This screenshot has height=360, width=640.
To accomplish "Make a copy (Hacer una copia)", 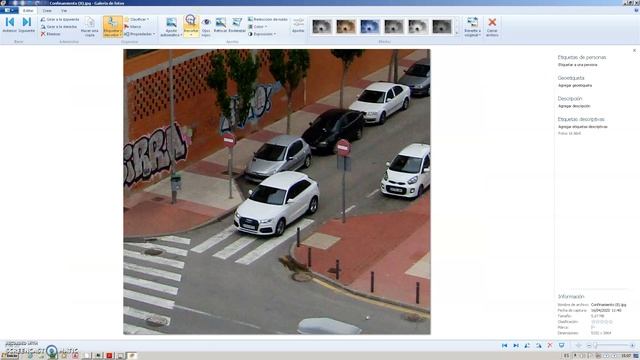I will [x=89, y=27].
